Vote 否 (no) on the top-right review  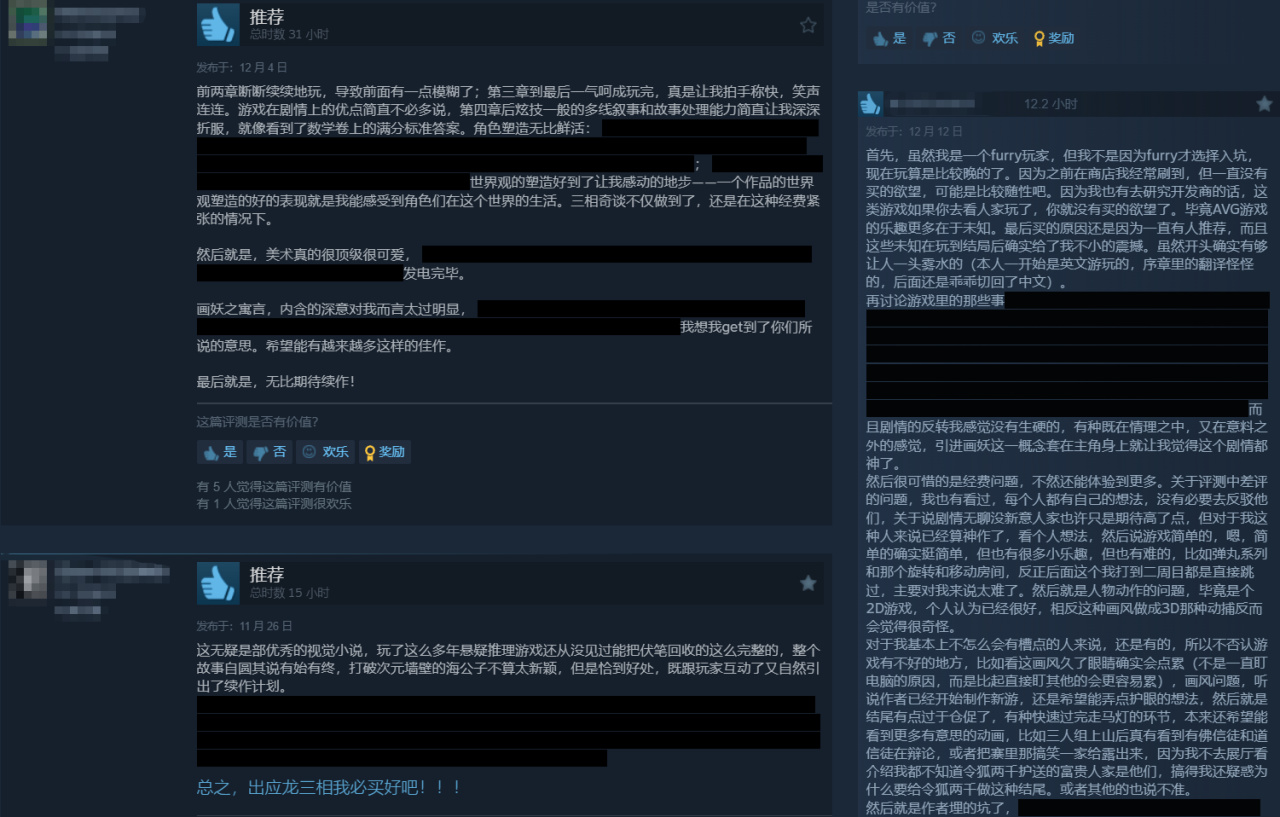click(939, 38)
